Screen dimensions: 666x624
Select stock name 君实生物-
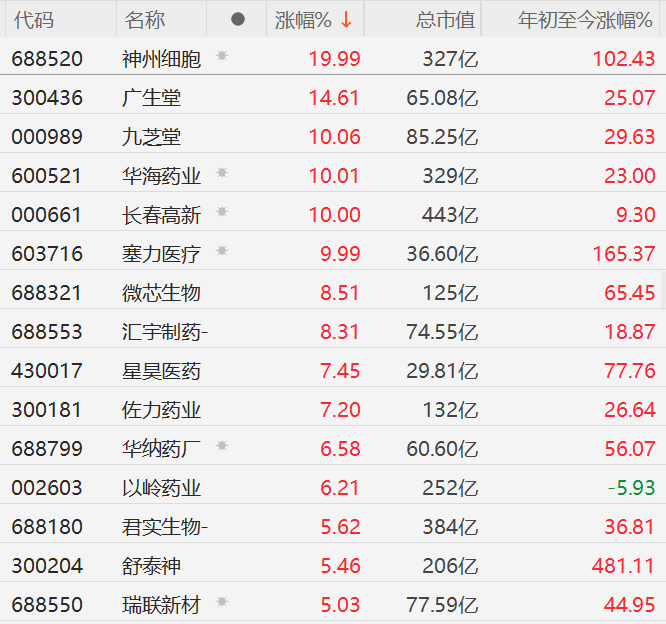pyautogui.click(x=165, y=527)
